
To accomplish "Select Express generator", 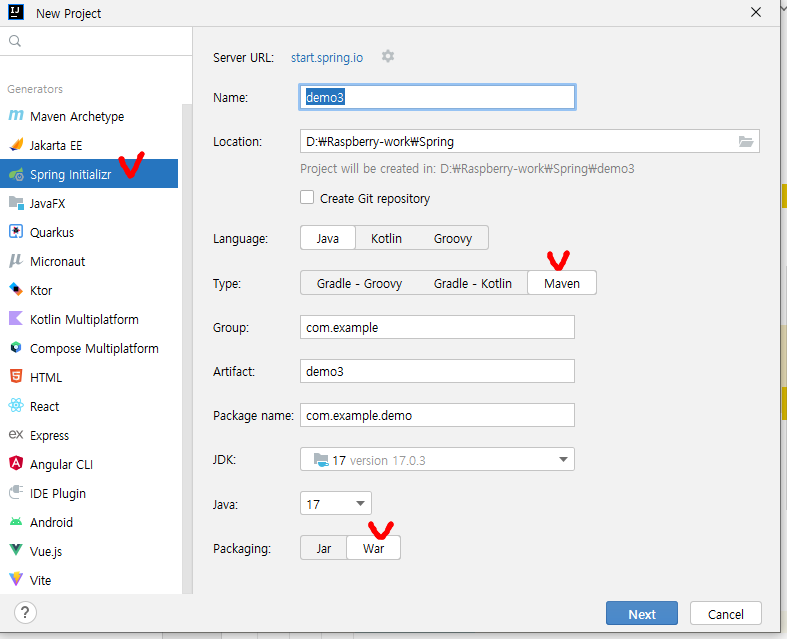I will tap(89, 435).
